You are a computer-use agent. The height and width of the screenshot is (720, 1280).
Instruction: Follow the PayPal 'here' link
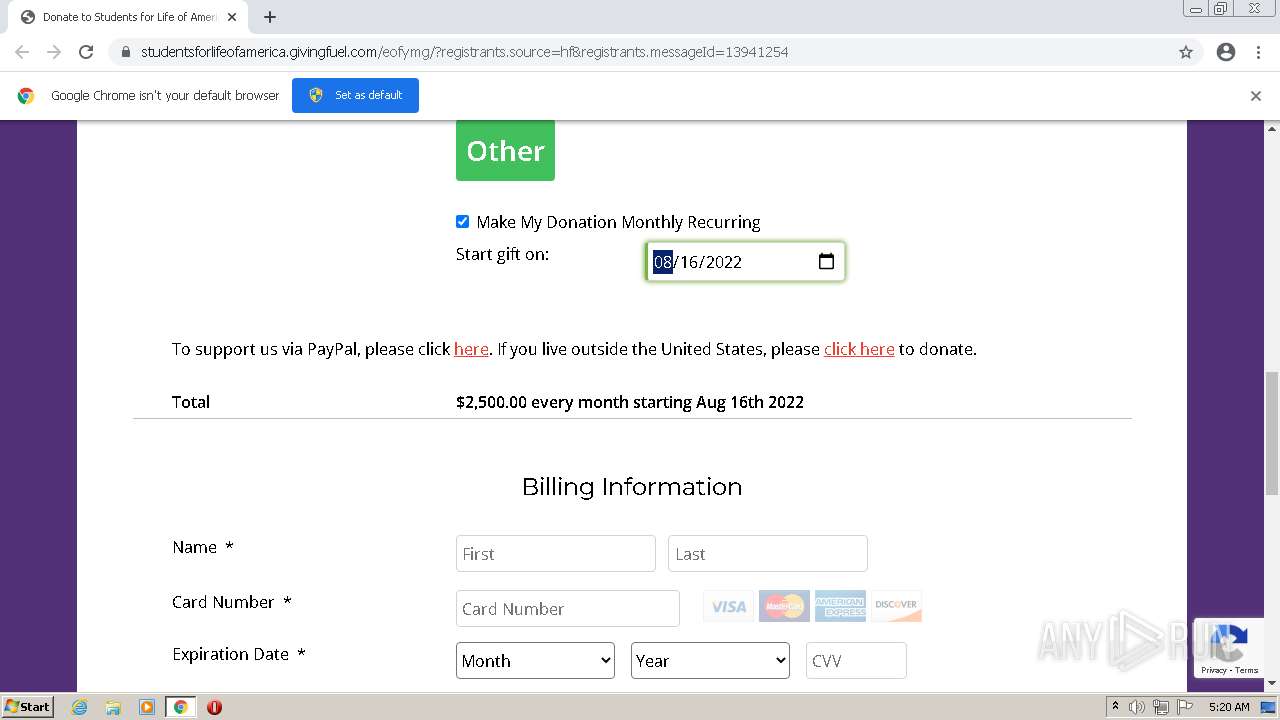pos(471,349)
